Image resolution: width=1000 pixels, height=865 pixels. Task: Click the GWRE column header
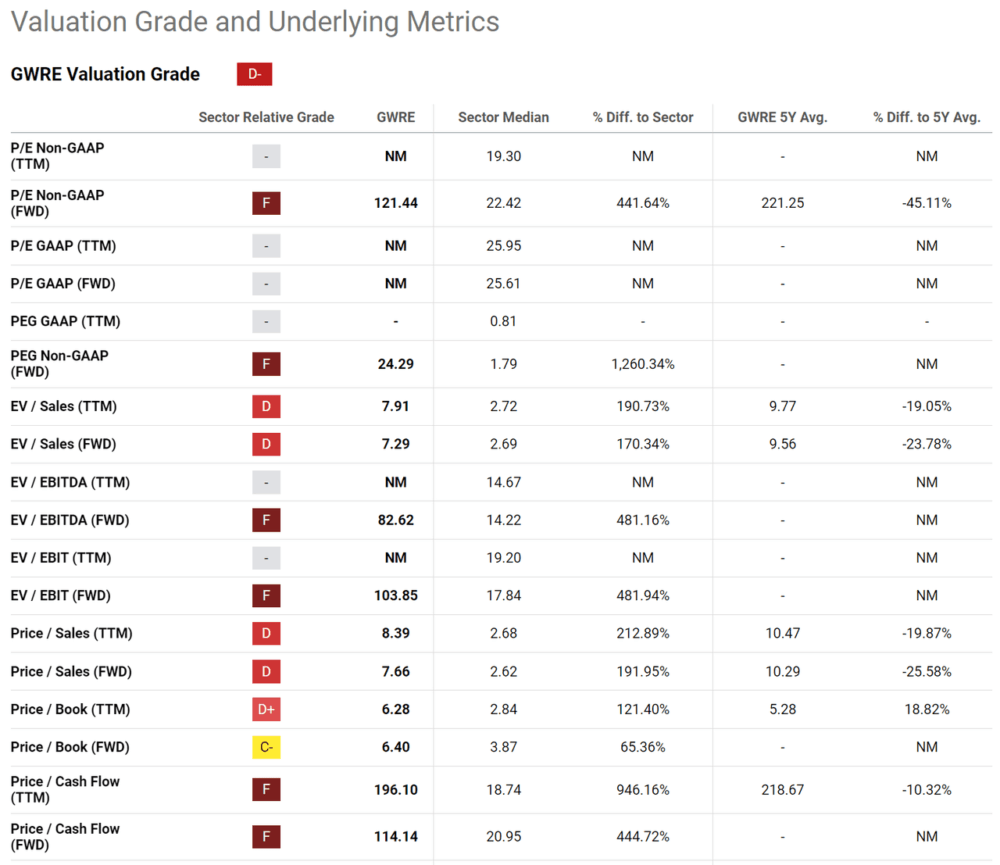tap(395, 117)
